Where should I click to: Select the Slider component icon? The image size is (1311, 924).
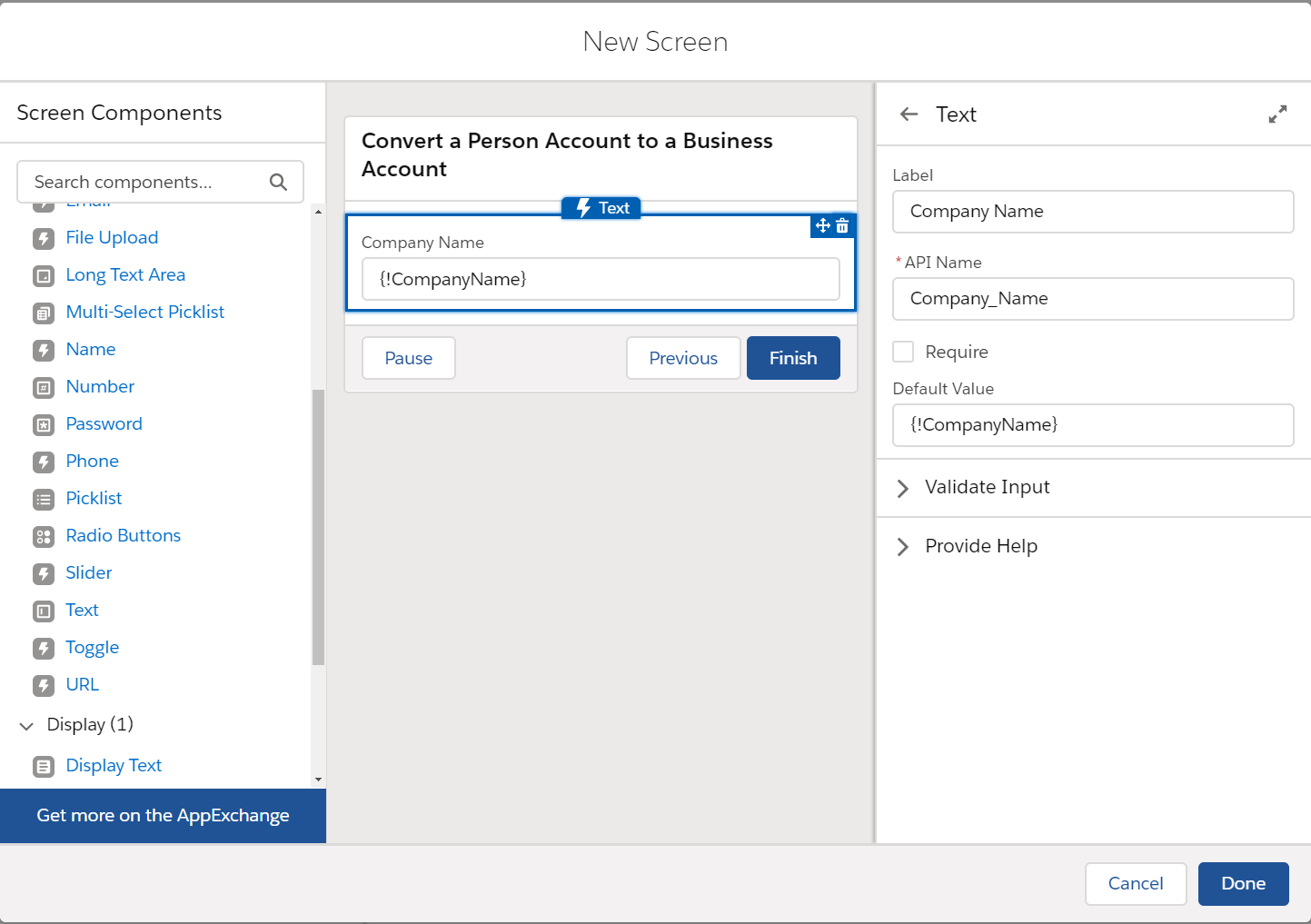(x=44, y=573)
